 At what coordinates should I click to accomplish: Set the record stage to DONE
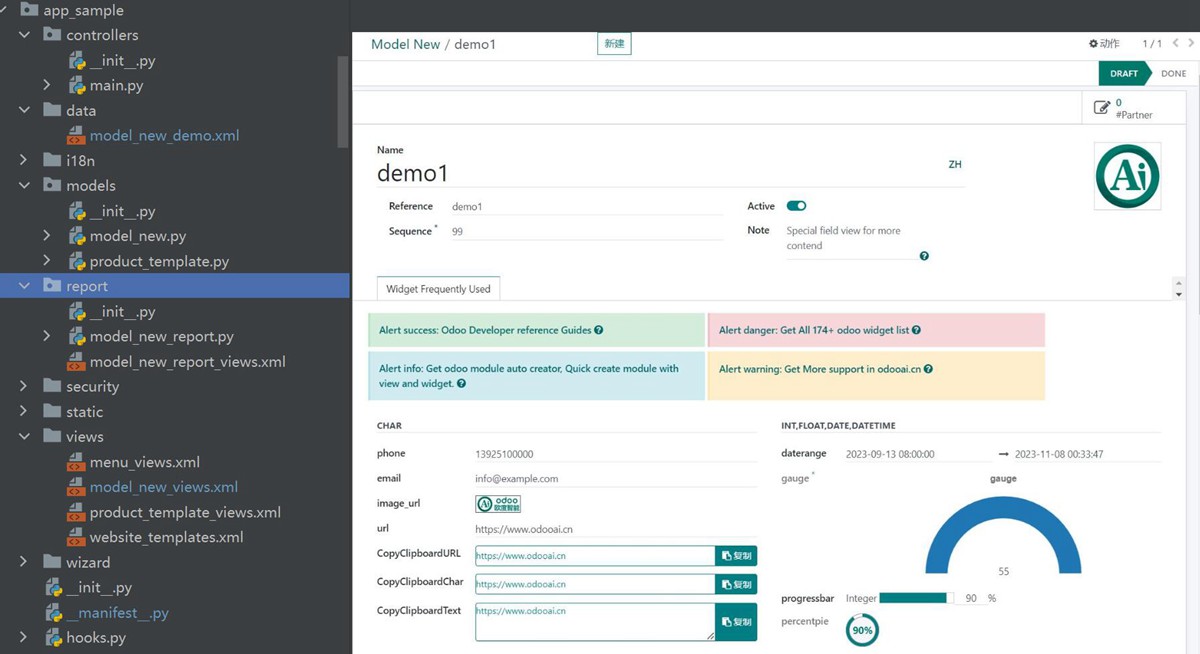(x=1172, y=72)
